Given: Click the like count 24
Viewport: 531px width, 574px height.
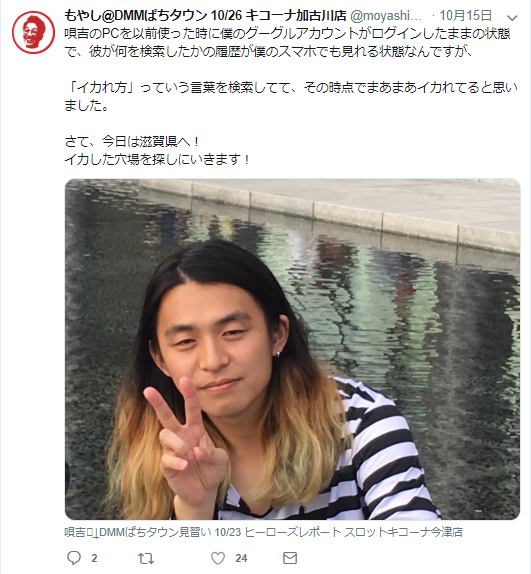Looking at the screenshot, I should [241, 558].
